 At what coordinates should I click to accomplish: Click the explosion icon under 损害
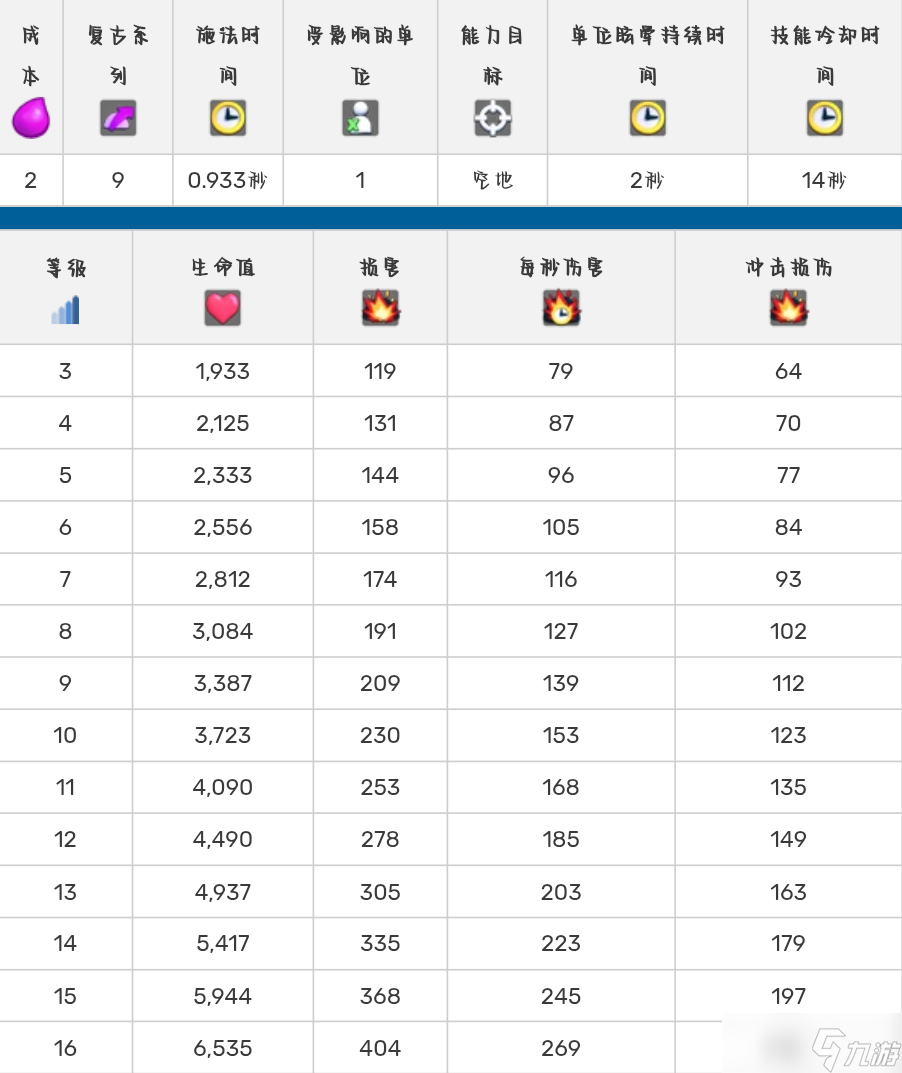(380, 309)
